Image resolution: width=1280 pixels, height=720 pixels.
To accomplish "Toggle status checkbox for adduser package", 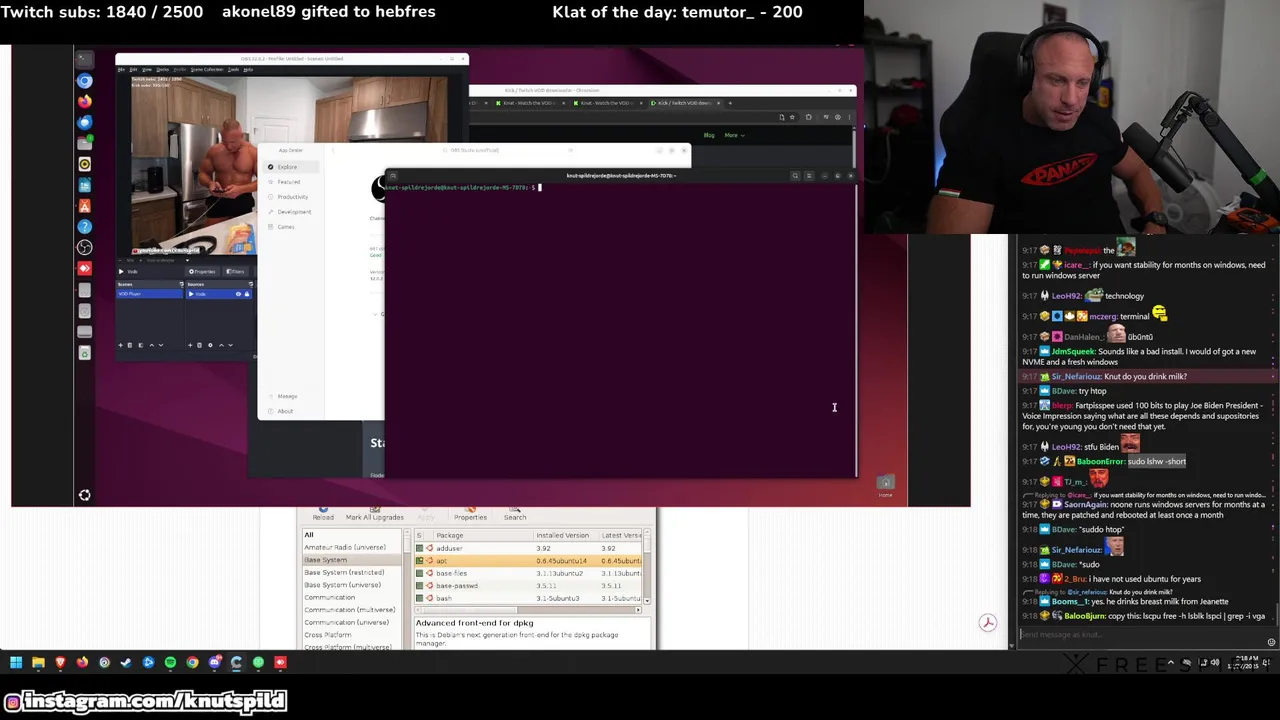I will pos(419,548).
